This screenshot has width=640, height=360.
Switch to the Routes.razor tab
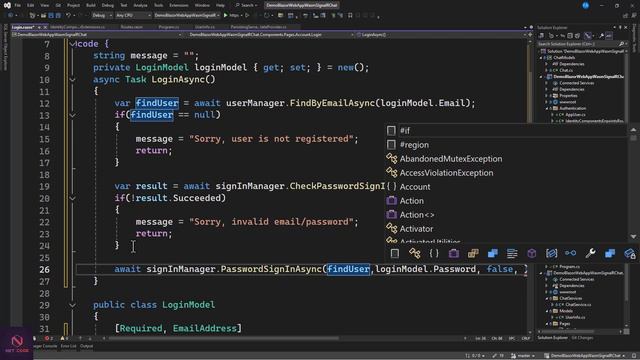pyautogui.click(x=131, y=27)
